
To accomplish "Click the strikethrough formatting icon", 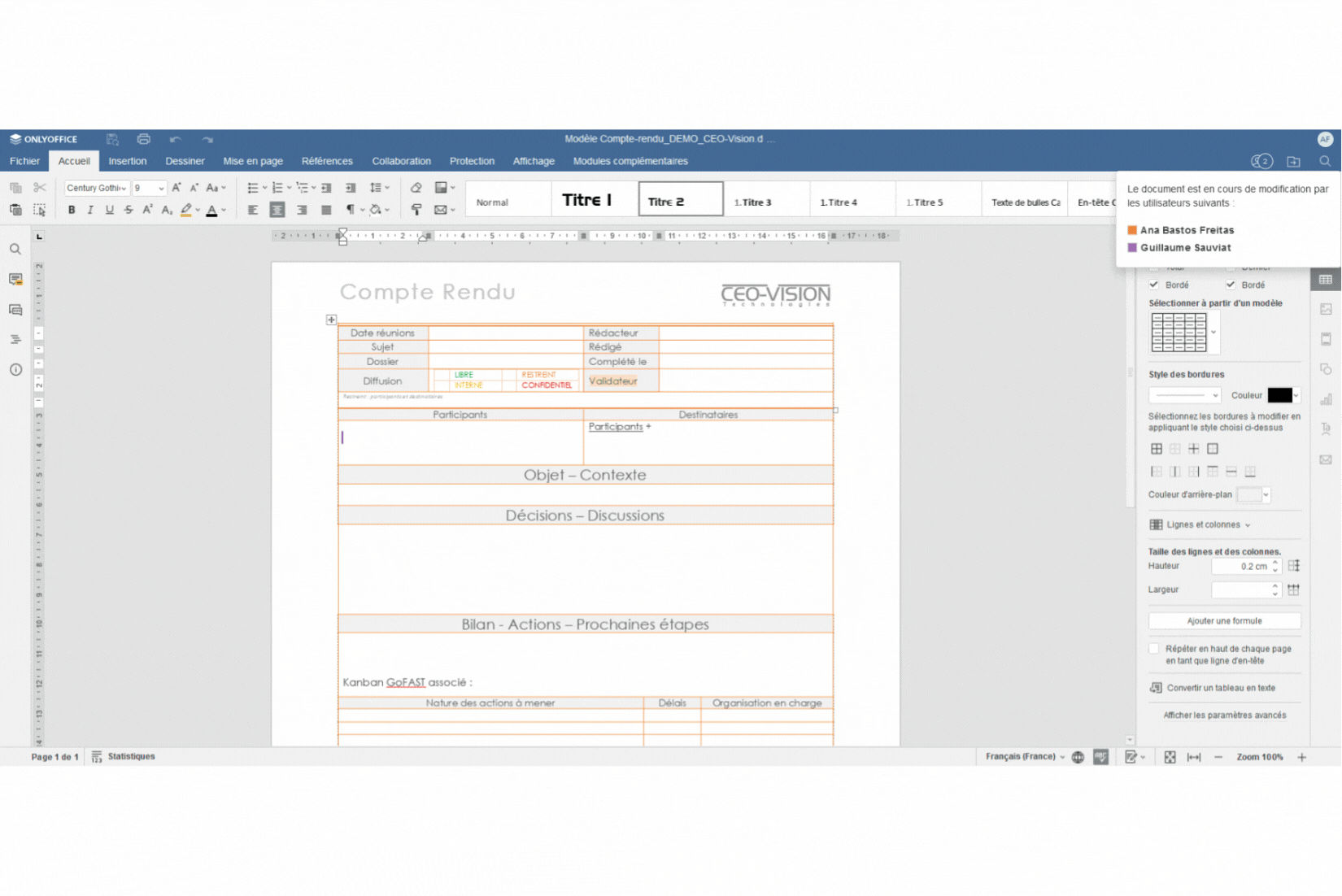I will click(128, 210).
